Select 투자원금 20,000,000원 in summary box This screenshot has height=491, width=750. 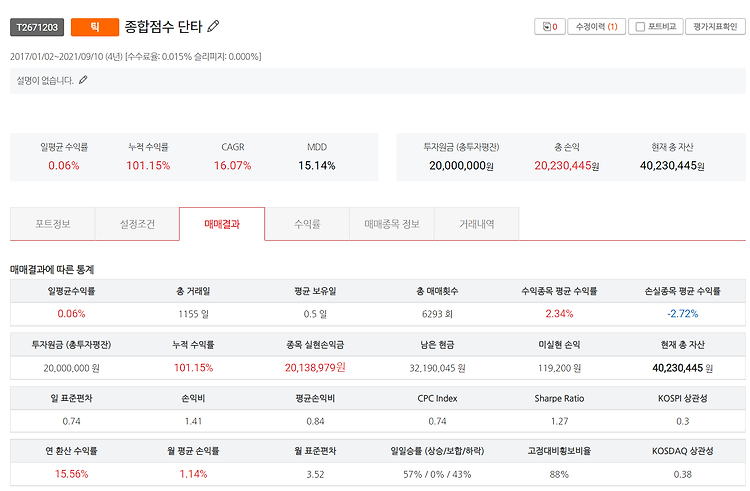(x=461, y=166)
